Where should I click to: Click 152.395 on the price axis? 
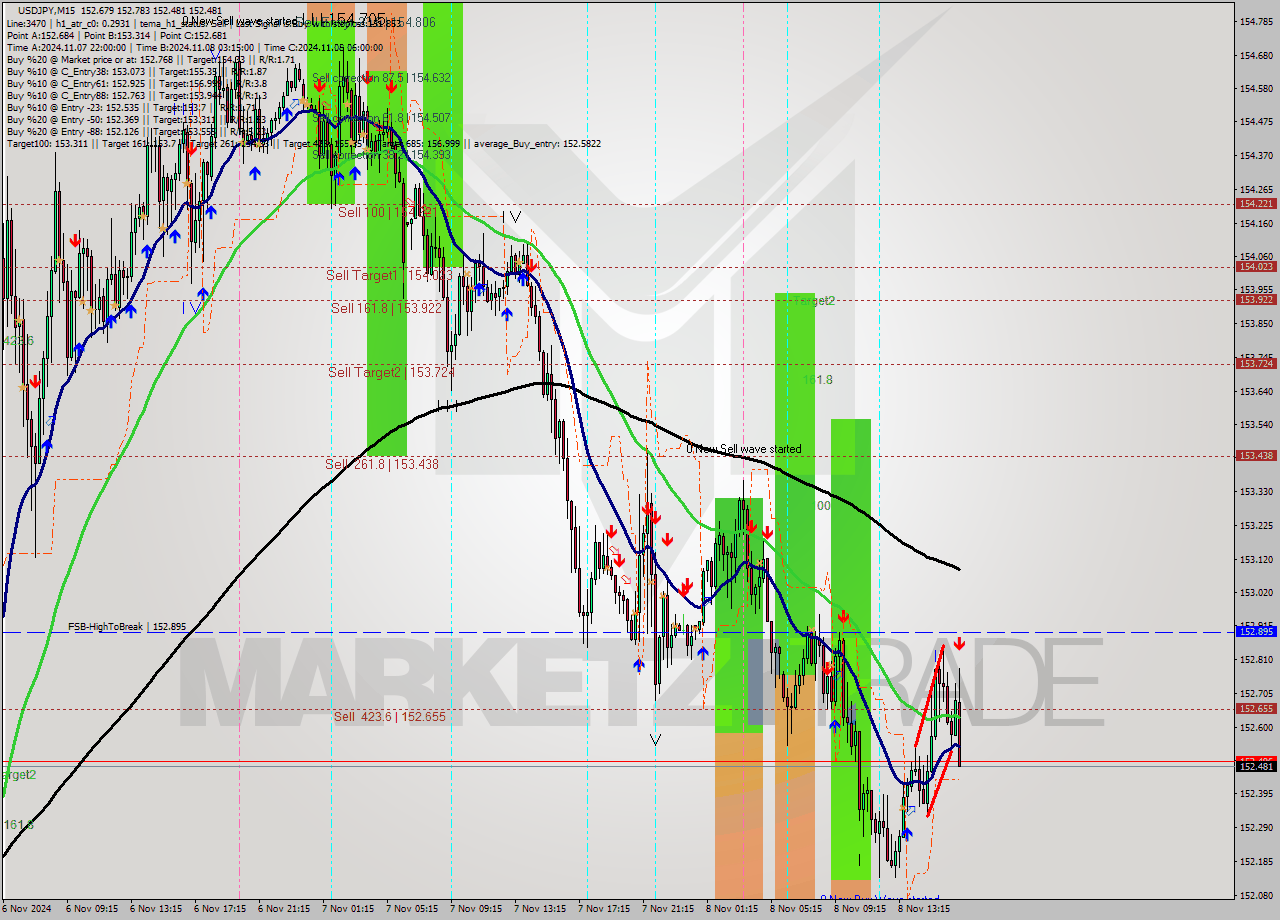(1256, 793)
